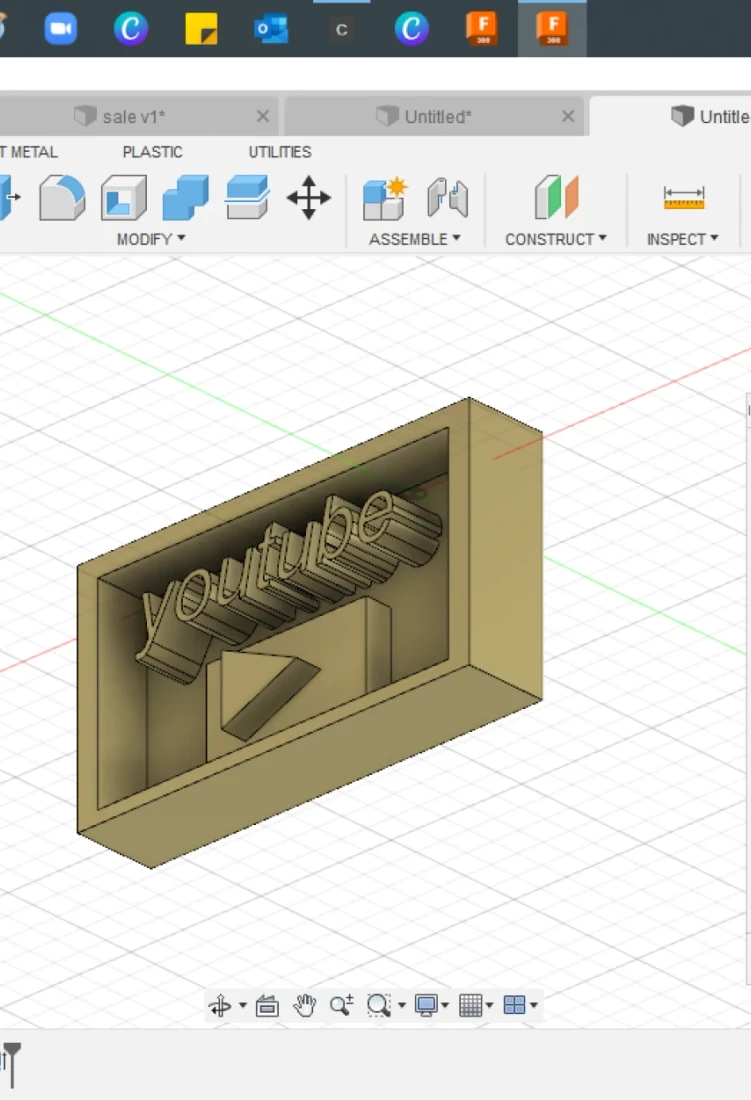This screenshot has width=751, height=1100.
Task: Select the Offset Face tool
Action: click(x=247, y=198)
